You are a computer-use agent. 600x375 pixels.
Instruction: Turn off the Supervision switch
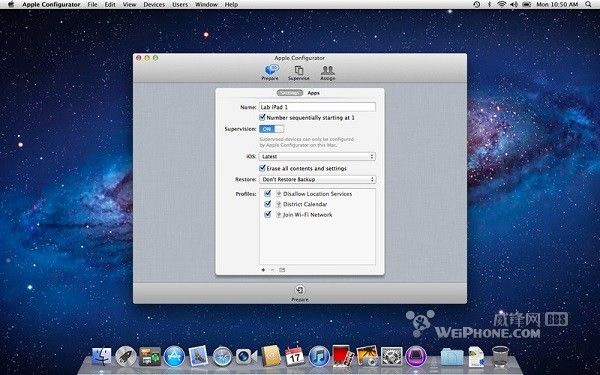271,129
